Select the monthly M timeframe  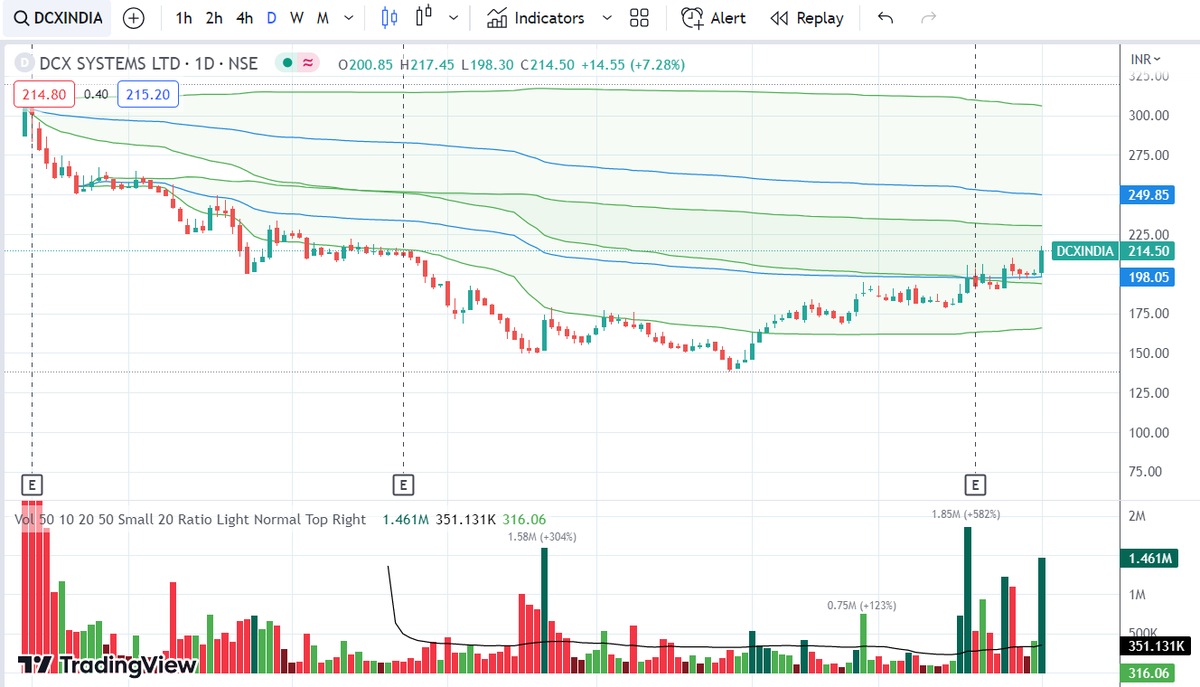(322, 18)
